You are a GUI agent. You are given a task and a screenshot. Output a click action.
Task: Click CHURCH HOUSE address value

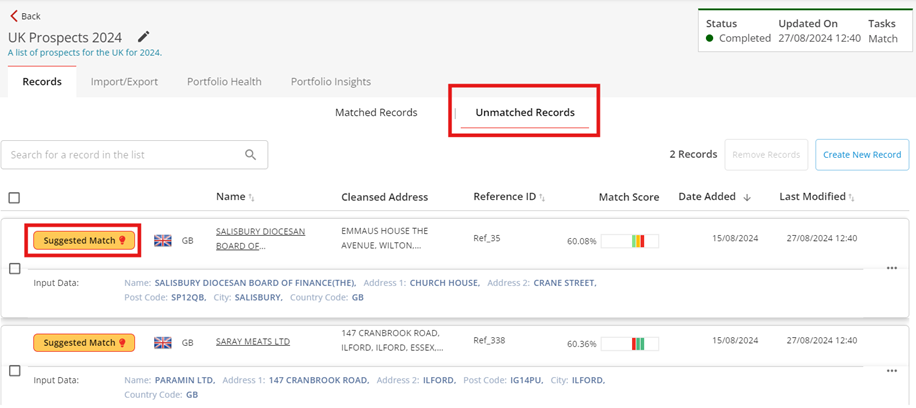coord(445,283)
